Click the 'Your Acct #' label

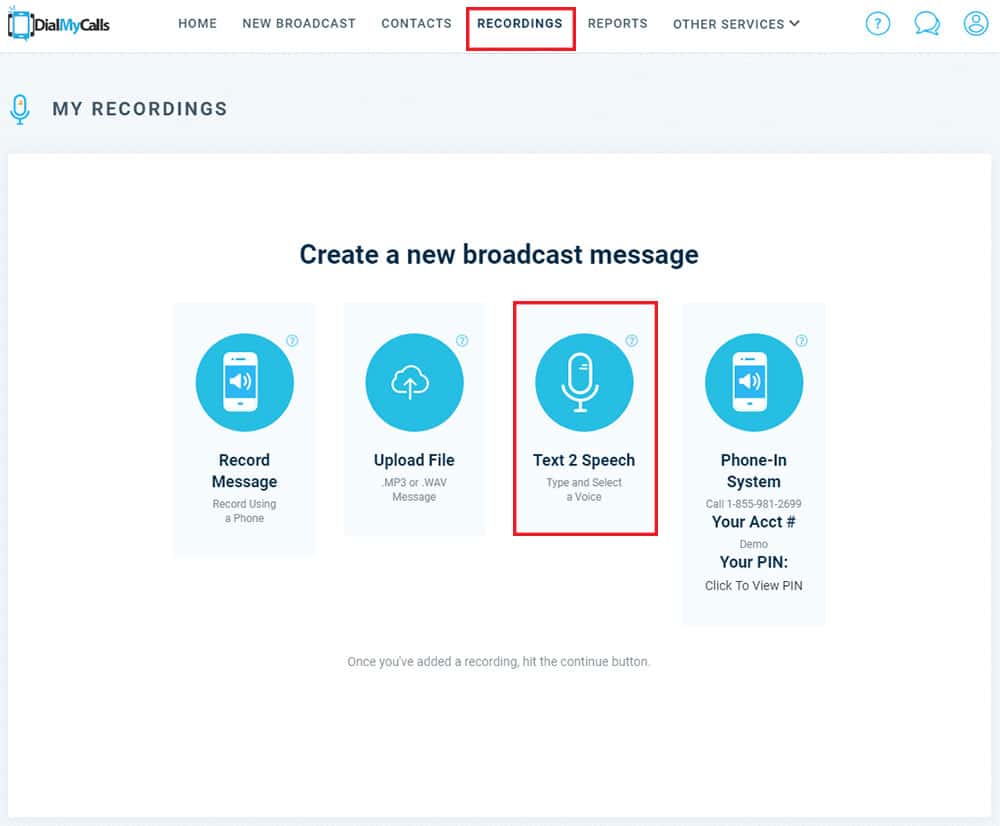754,522
